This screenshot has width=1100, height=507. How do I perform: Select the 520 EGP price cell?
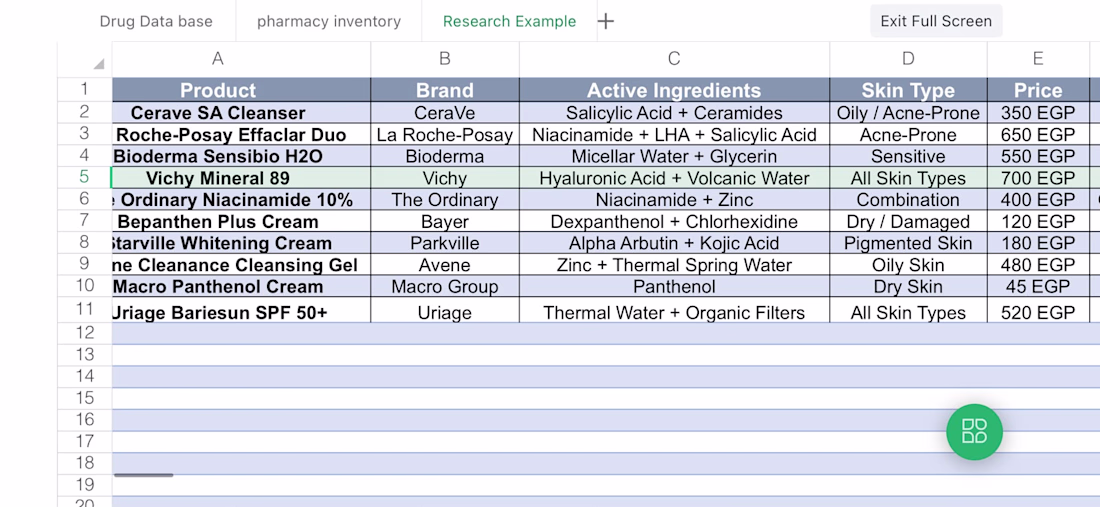[x=1038, y=310]
